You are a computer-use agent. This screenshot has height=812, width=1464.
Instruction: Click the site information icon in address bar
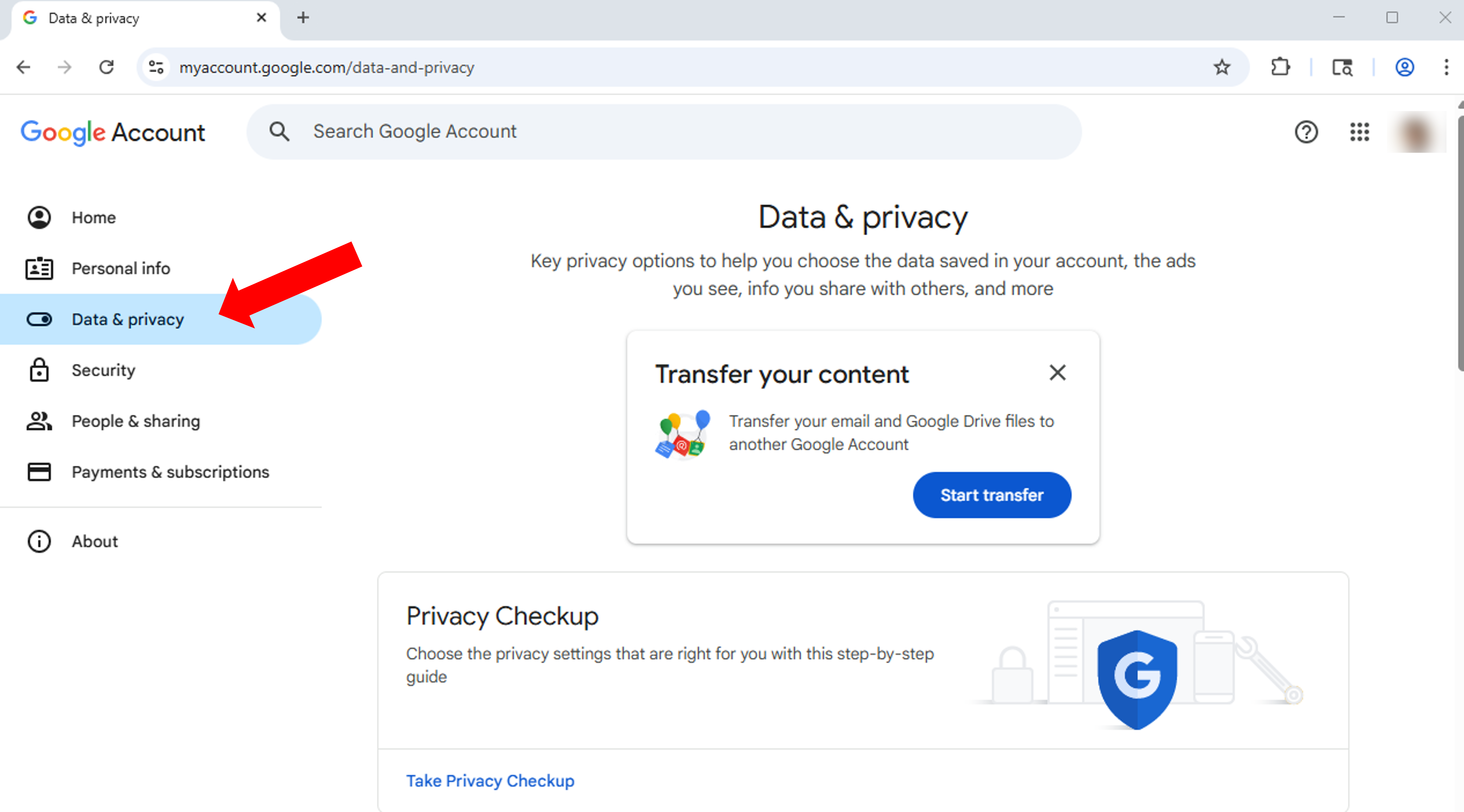(156, 67)
